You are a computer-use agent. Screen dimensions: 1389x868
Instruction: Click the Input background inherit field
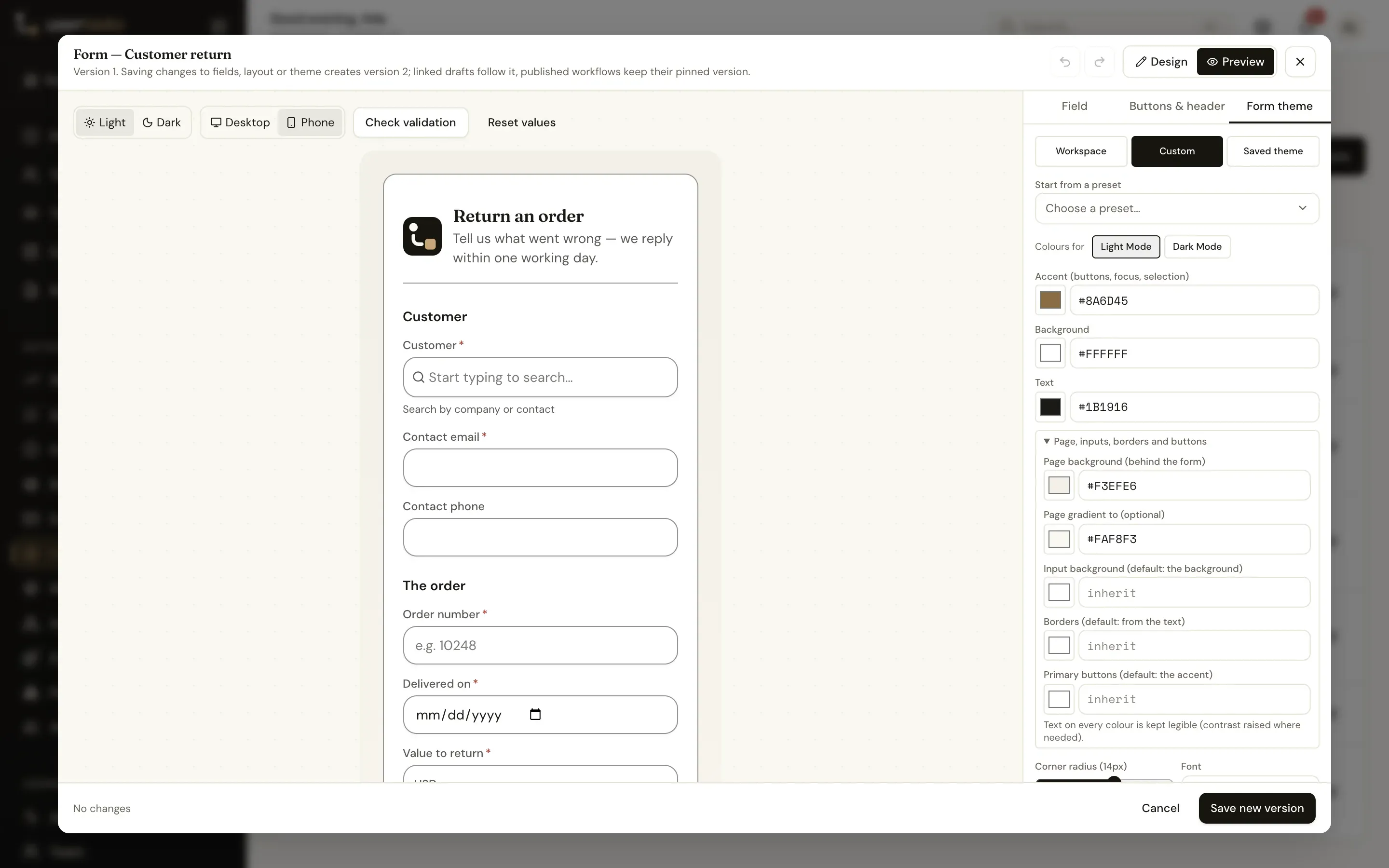point(1195,593)
